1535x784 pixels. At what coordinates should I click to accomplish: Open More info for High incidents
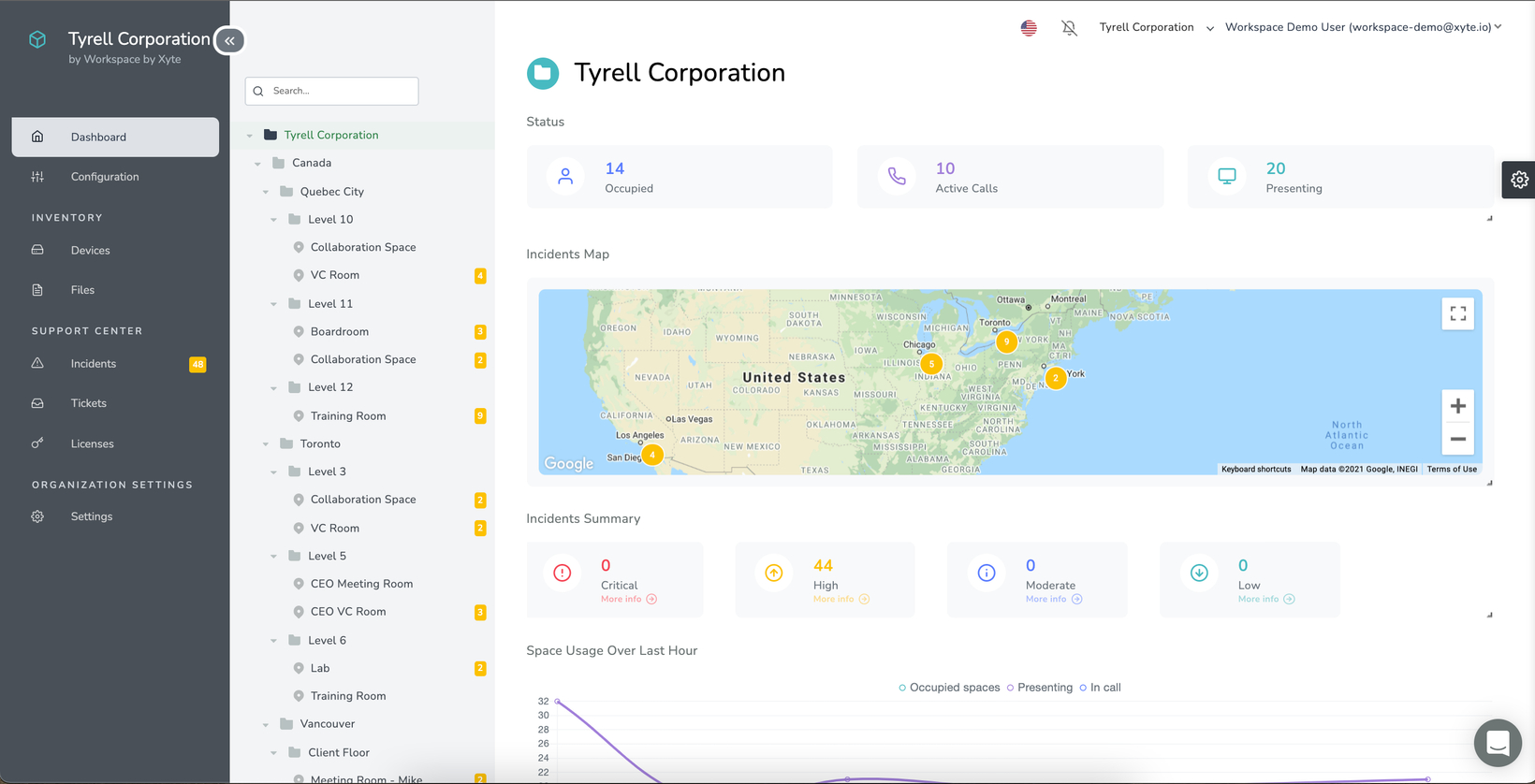coord(841,599)
